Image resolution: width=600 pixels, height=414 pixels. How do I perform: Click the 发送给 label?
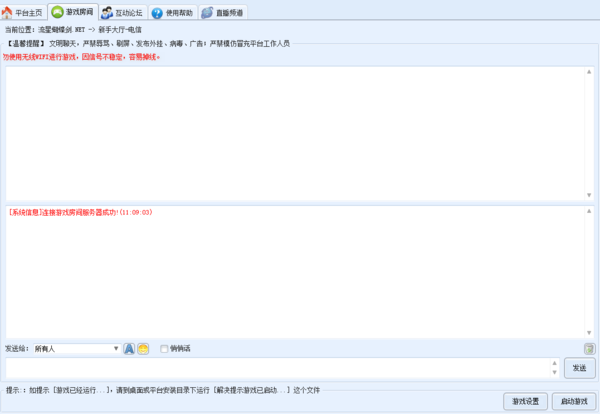pyautogui.click(x=16, y=349)
